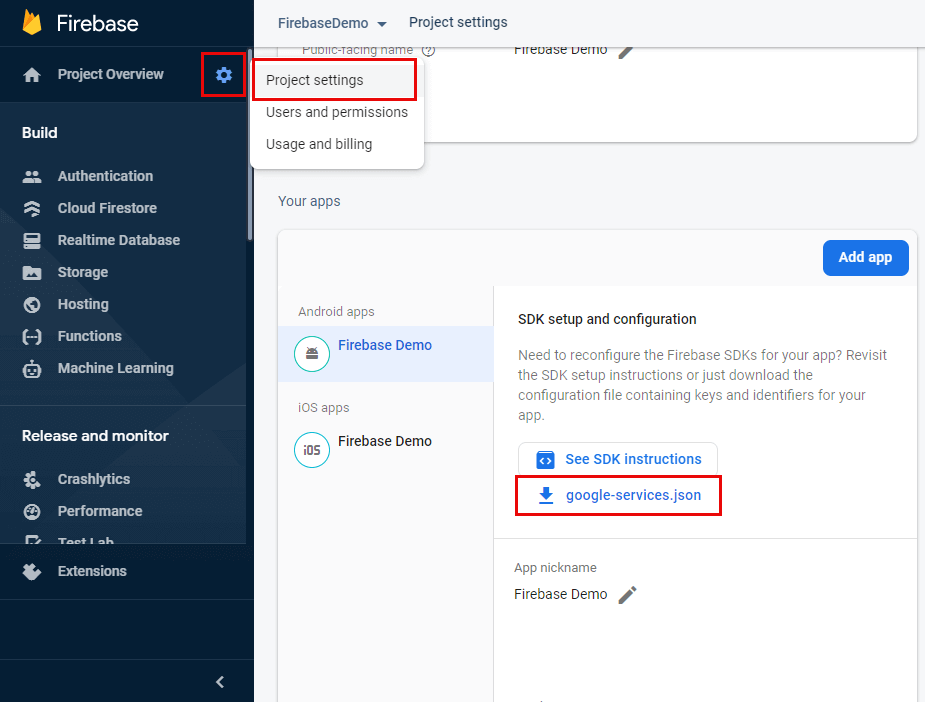Select the iOS Firebase Demo app

(x=386, y=450)
